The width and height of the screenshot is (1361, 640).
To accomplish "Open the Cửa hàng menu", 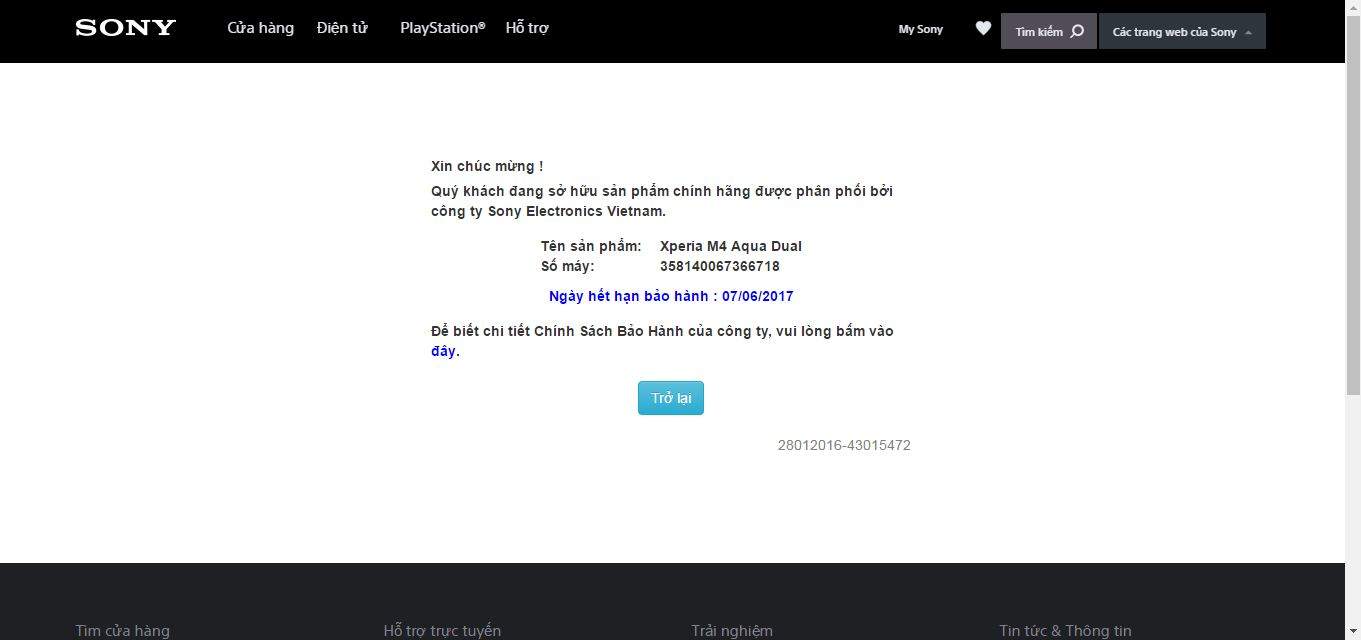I will 260,28.
